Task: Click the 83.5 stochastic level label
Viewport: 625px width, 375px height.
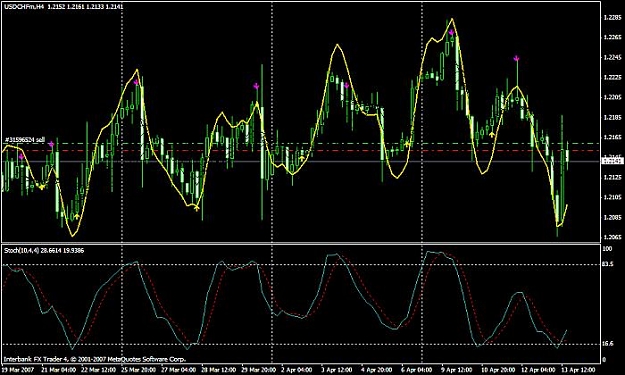Action: click(x=608, y=264)
